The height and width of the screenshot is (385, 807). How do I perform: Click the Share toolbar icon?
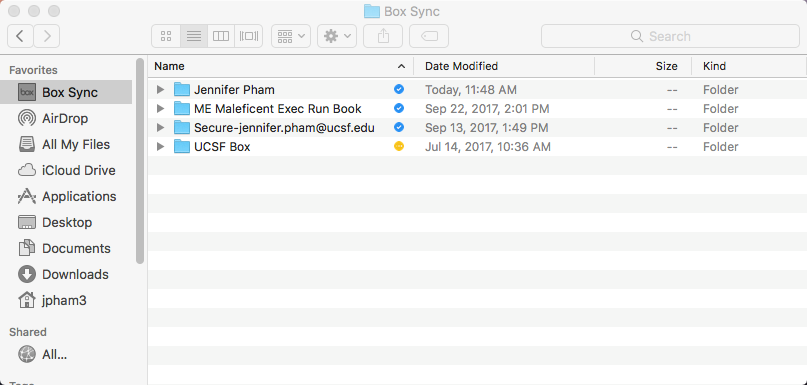pos(383,36)
